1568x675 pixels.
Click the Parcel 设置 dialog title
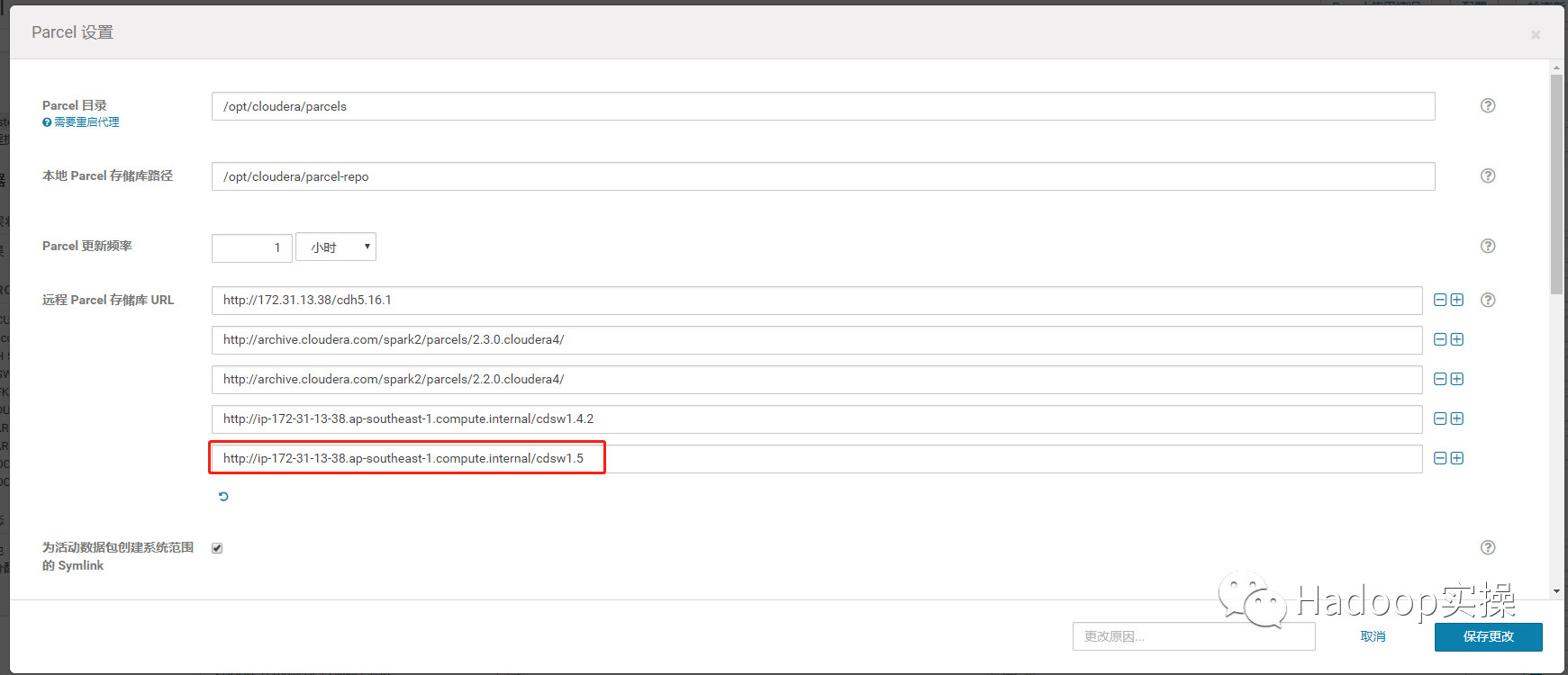tap(73, 32)
